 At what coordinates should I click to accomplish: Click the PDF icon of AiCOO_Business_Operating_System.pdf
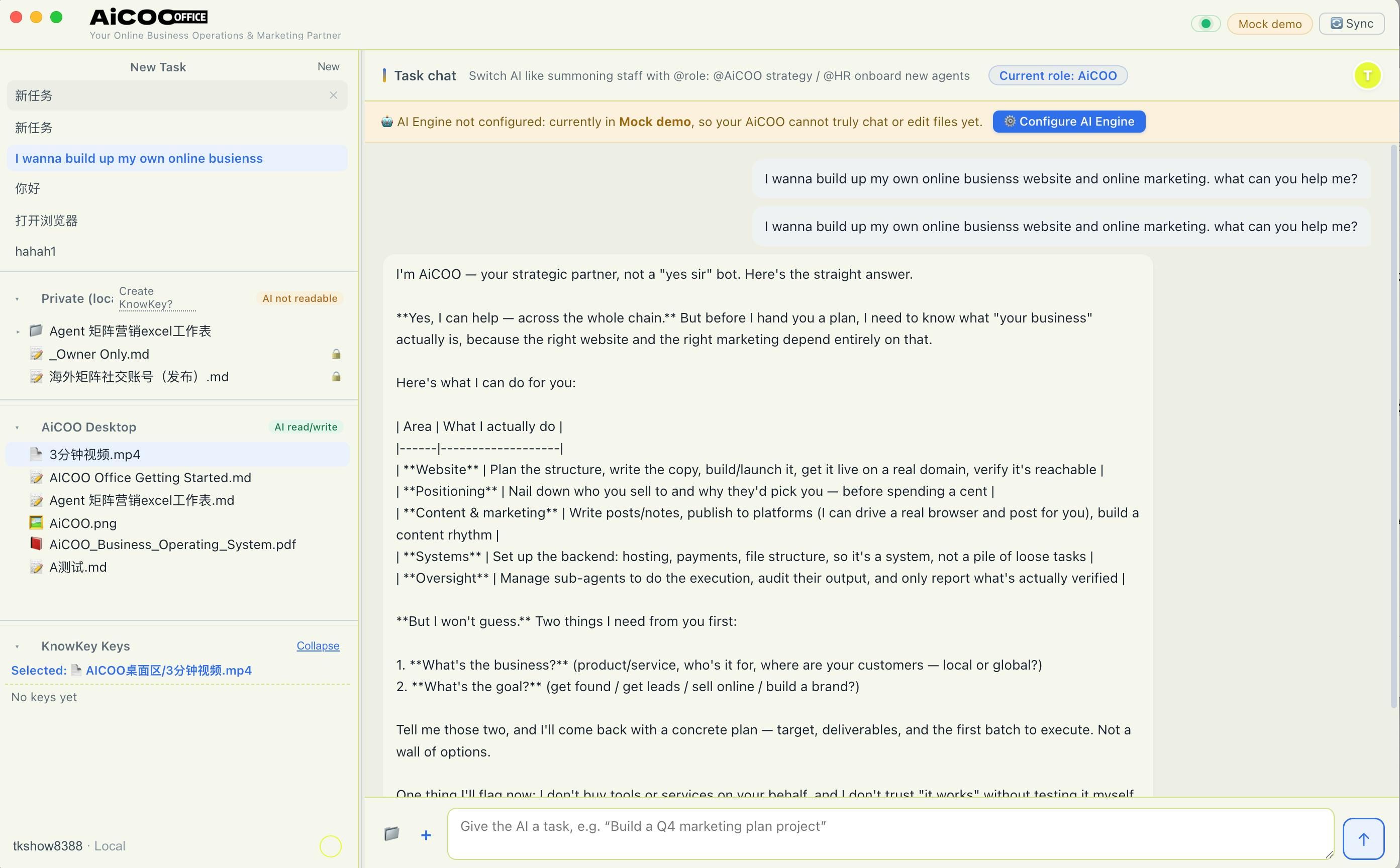[x=36, y=544]
